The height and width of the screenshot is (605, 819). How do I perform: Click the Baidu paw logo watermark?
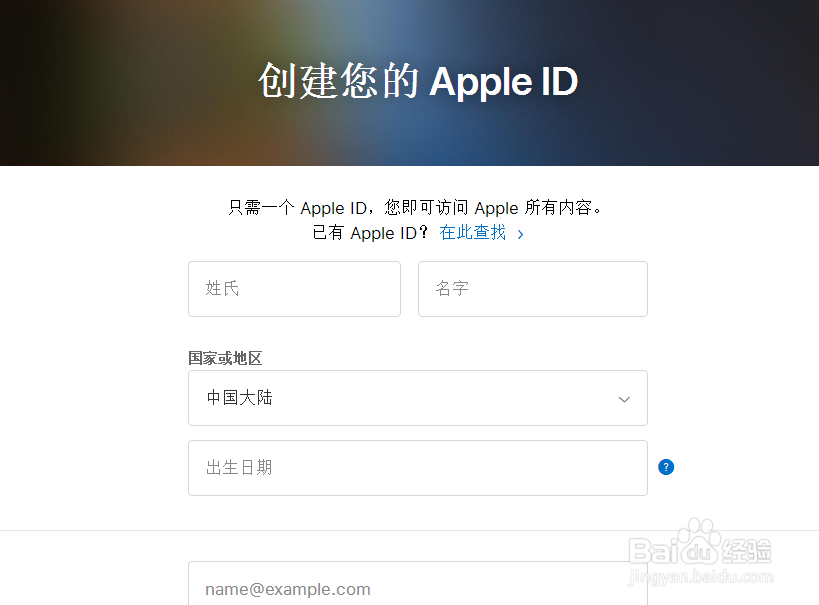point(699,542)
